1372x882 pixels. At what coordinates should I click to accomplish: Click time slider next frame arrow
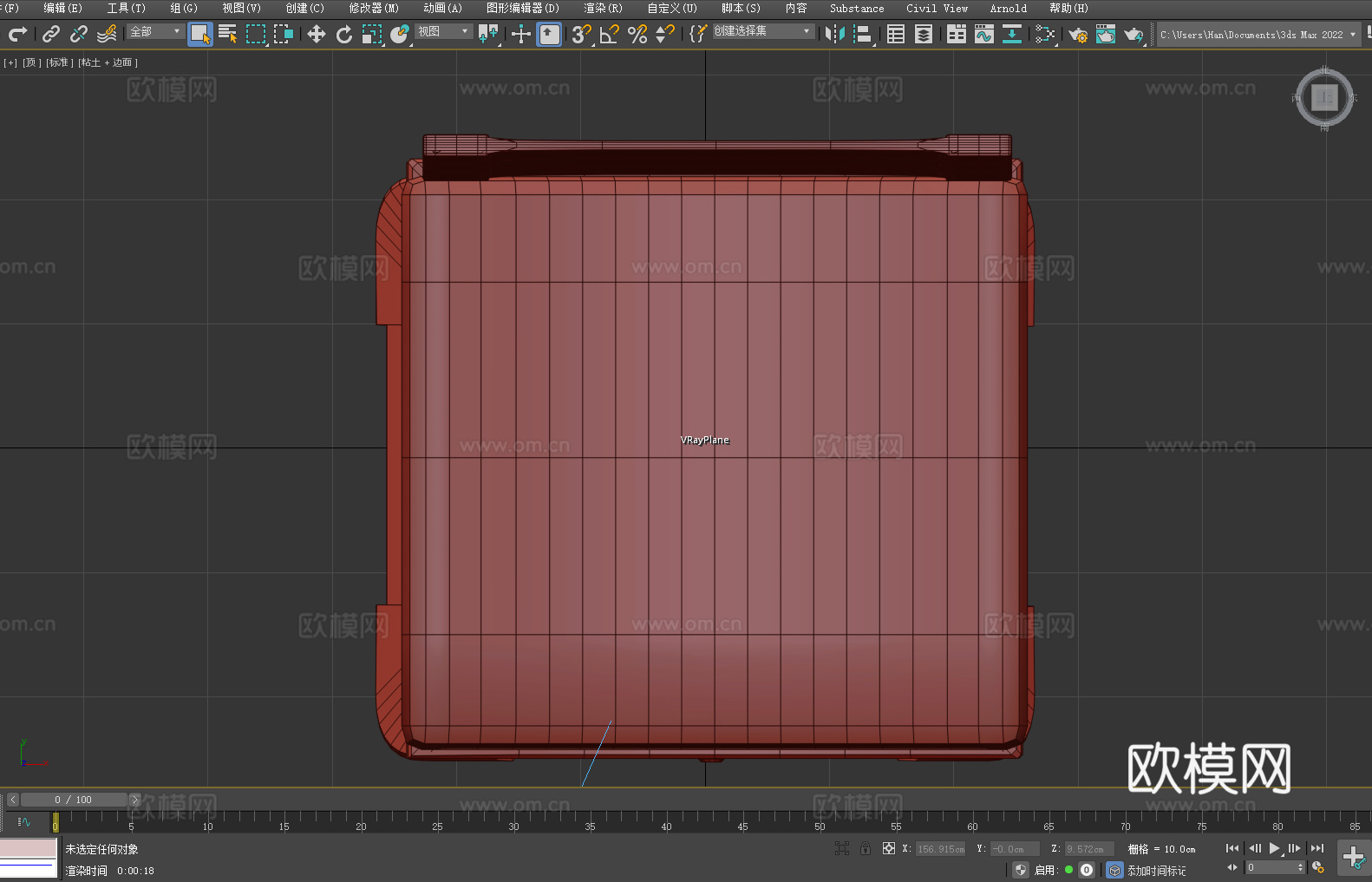click(134, 800)
